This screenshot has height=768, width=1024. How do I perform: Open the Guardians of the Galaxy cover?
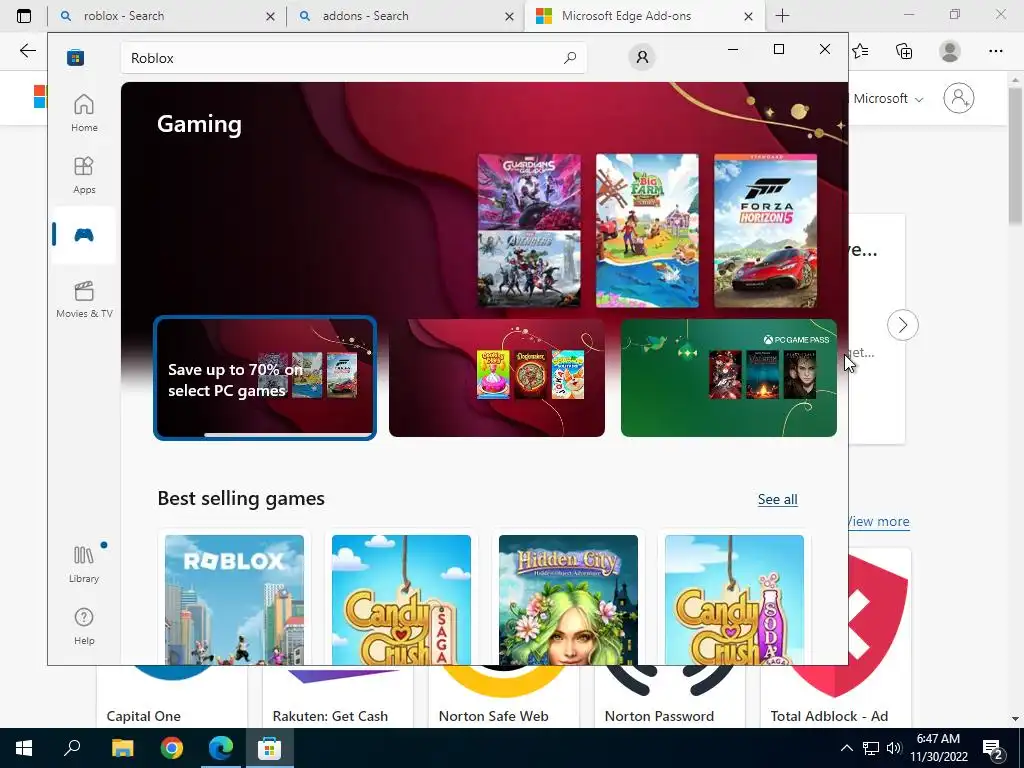tap(529, 192)
